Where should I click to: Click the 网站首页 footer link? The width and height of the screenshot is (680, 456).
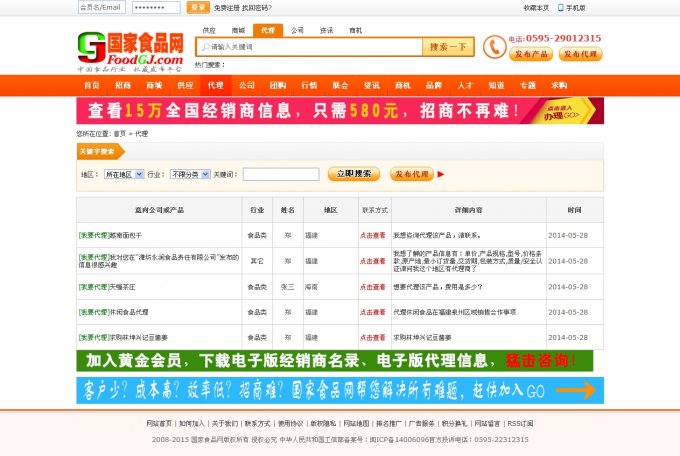159,423
